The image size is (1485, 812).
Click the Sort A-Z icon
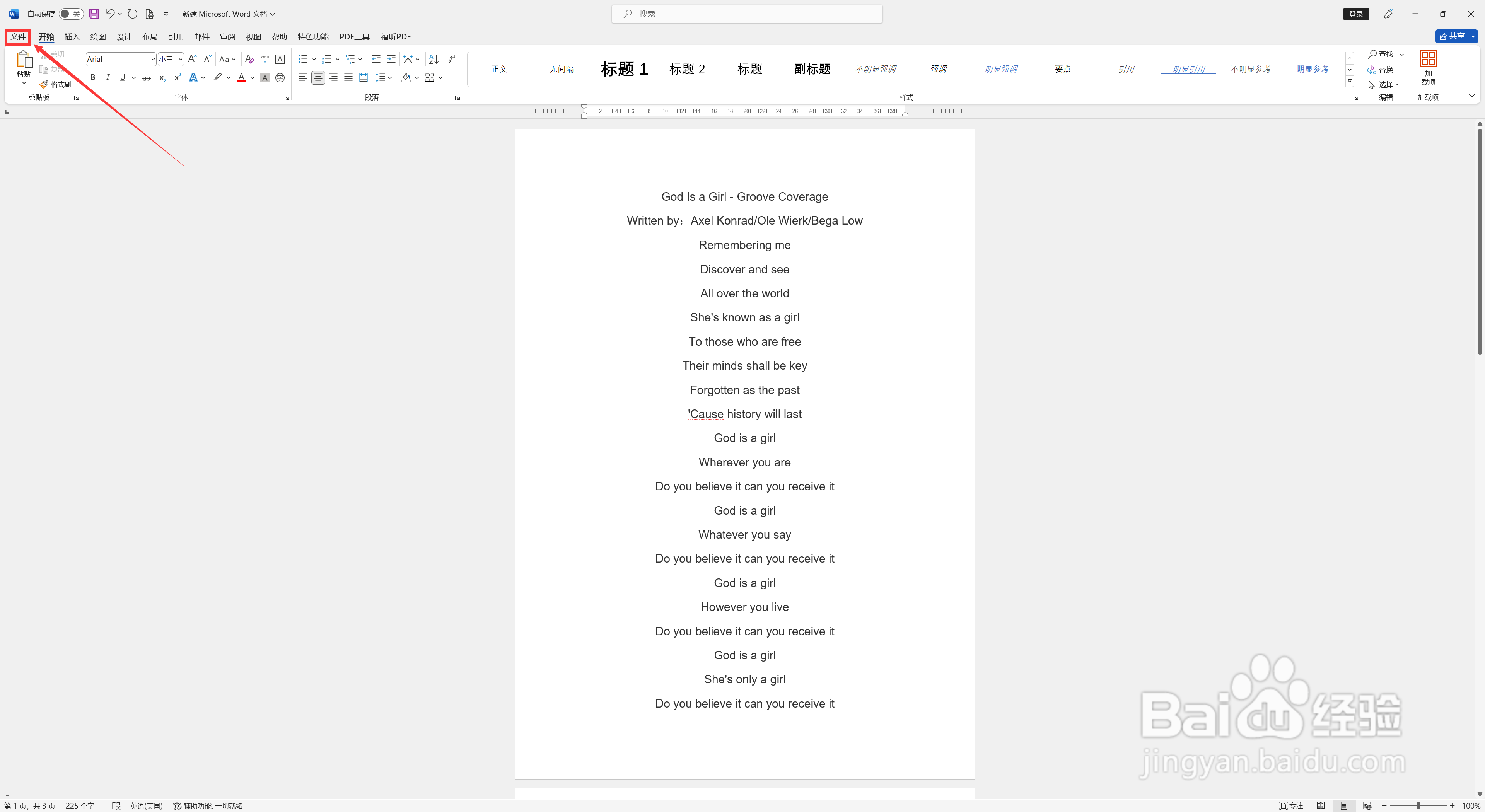pos(434,59)
